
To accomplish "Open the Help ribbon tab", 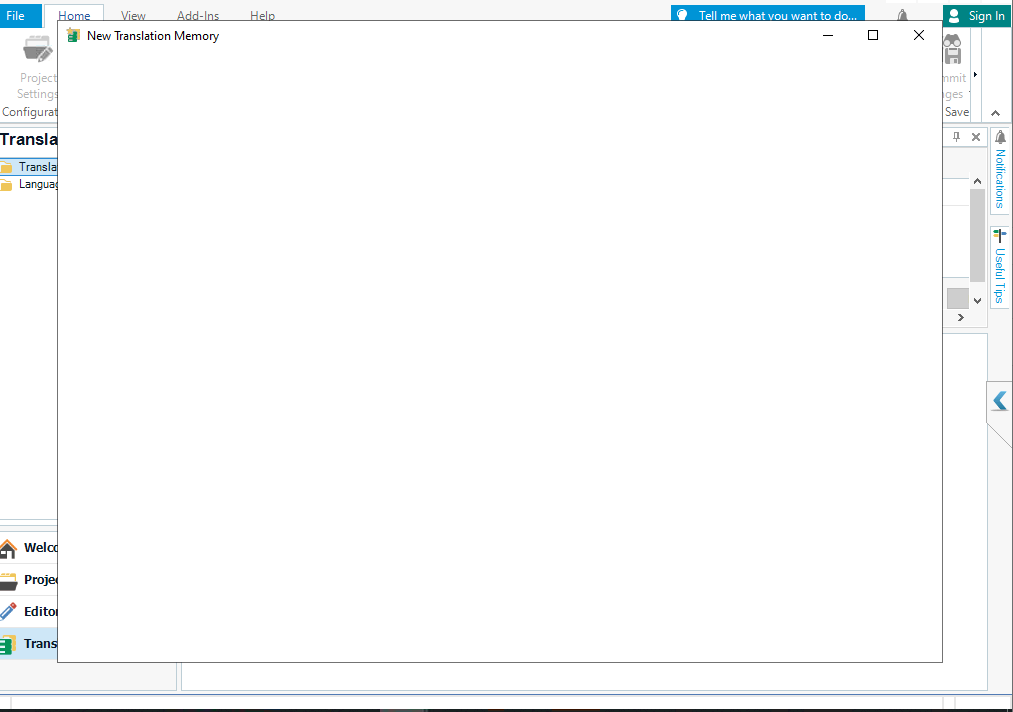I will pos(262,16).
